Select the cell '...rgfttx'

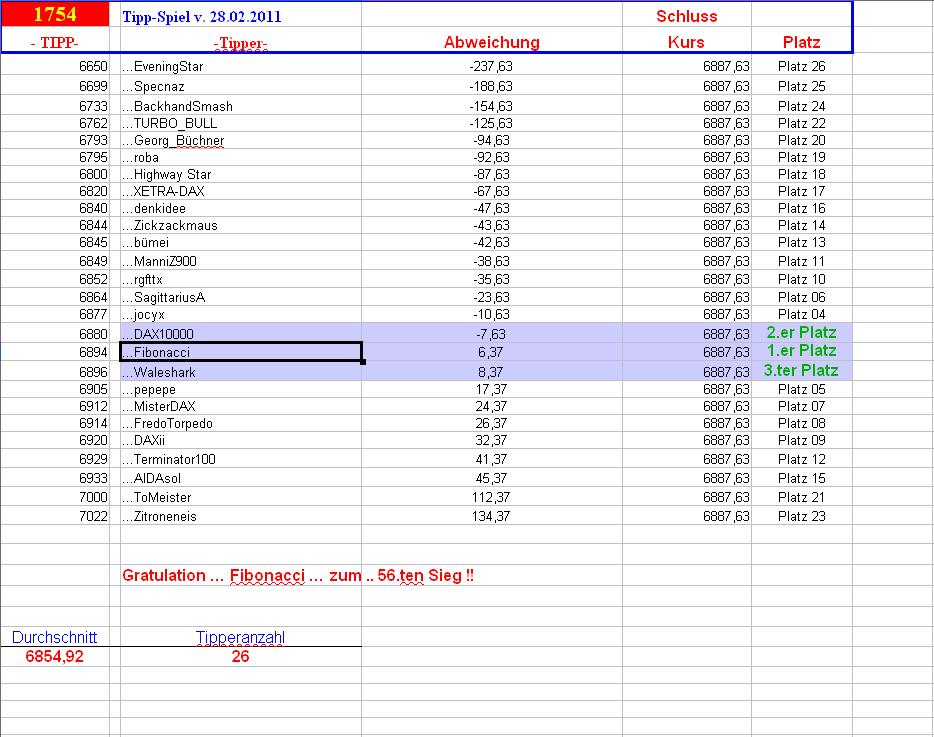click(x=241, y=279)
